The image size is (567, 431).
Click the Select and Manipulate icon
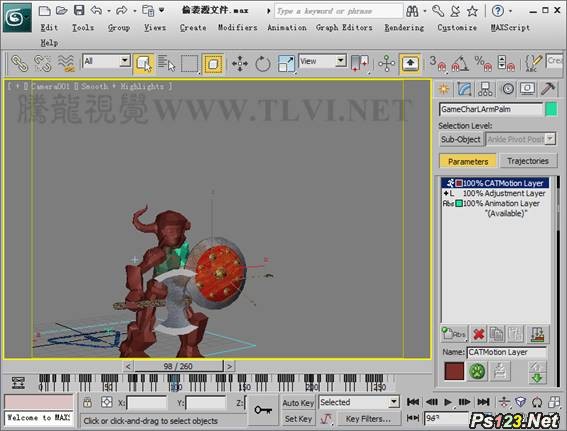387,63
